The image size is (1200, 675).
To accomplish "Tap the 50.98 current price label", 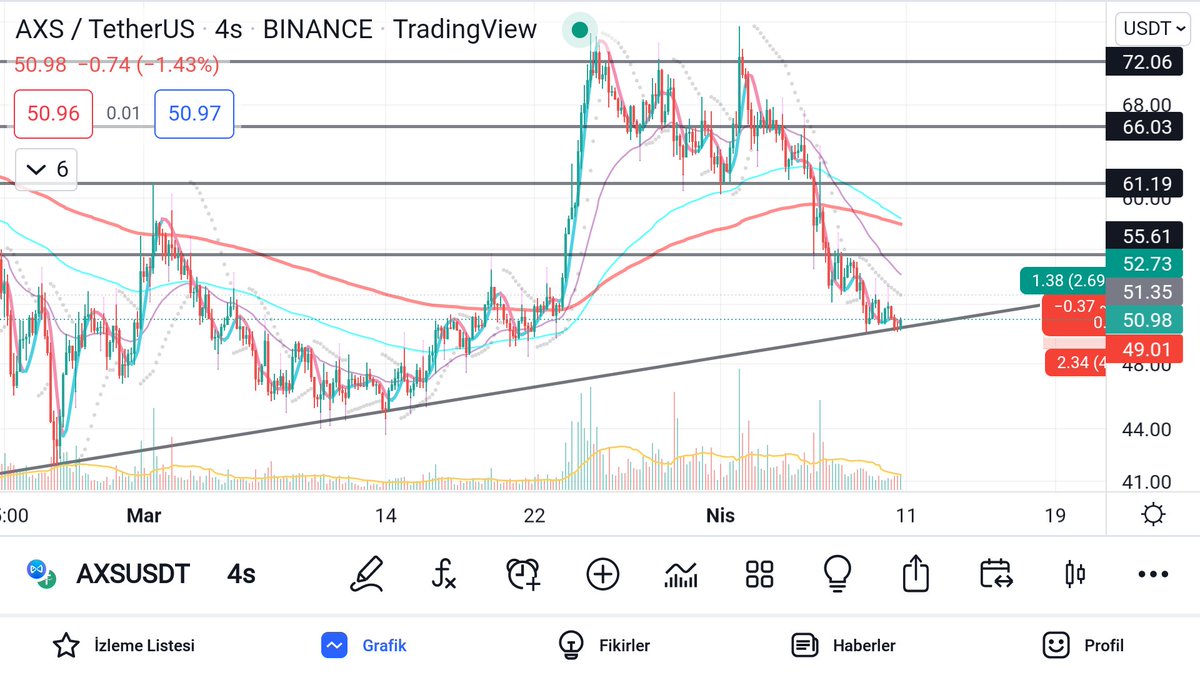I will coord(1146,320).
